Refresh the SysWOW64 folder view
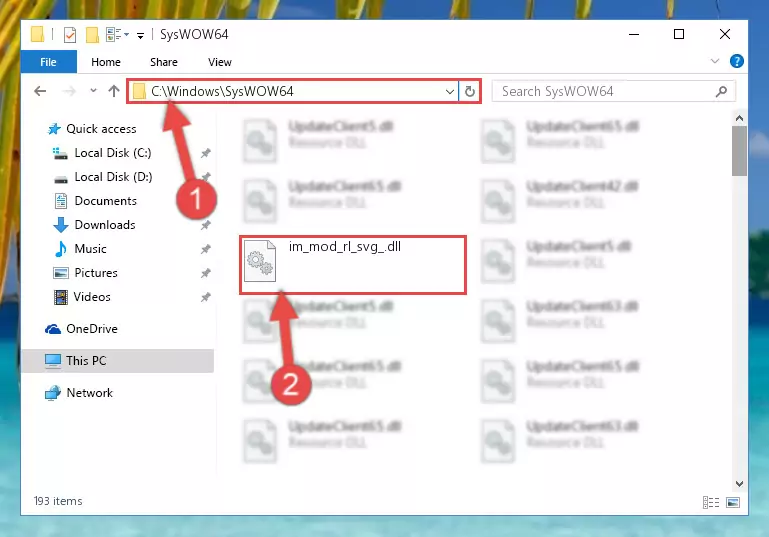The image size is (769, 537). point(469,91)
